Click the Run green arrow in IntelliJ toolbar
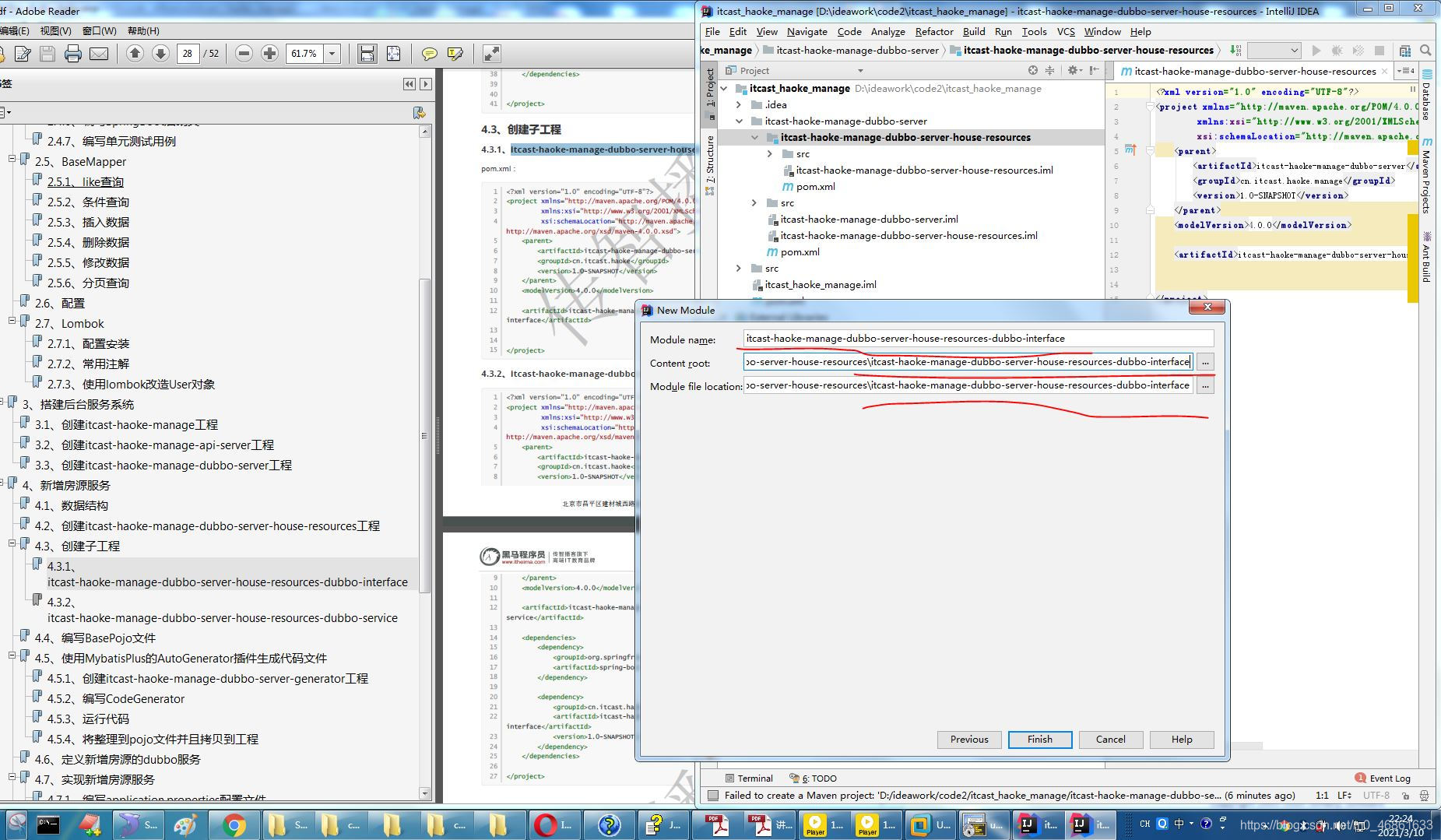 pos(1316,51)
